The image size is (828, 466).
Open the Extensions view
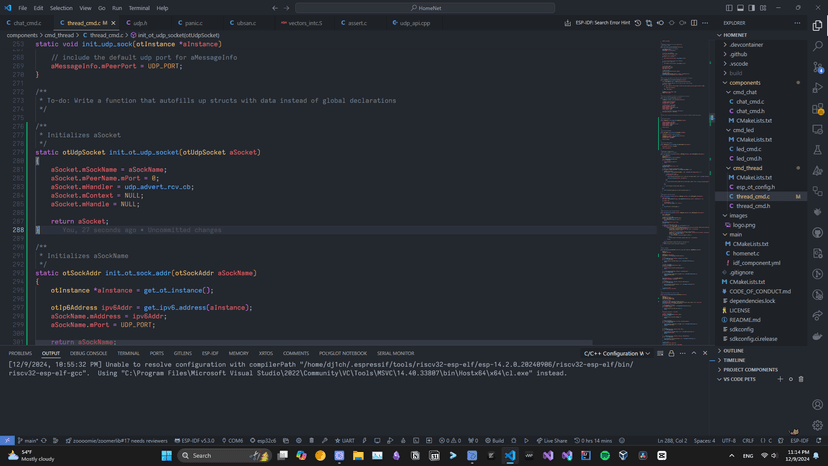(x=817, y=109)
